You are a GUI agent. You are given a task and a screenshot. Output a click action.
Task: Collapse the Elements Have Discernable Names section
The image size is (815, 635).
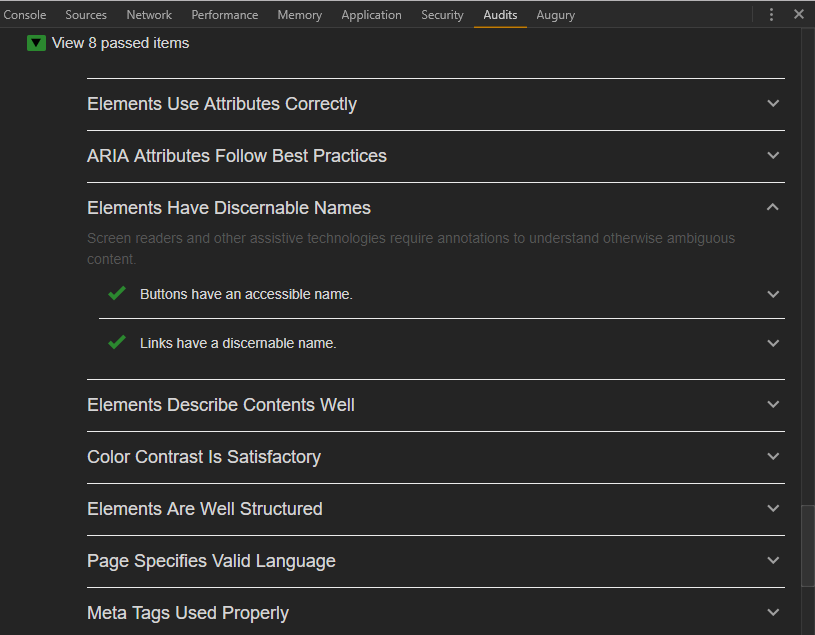773,207
